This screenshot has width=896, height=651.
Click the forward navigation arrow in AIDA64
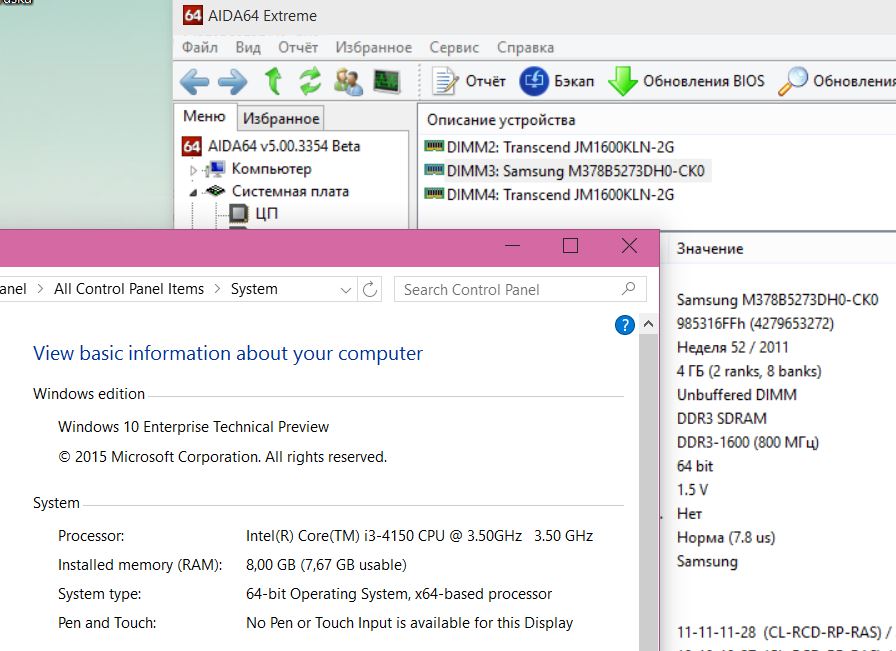232,81
